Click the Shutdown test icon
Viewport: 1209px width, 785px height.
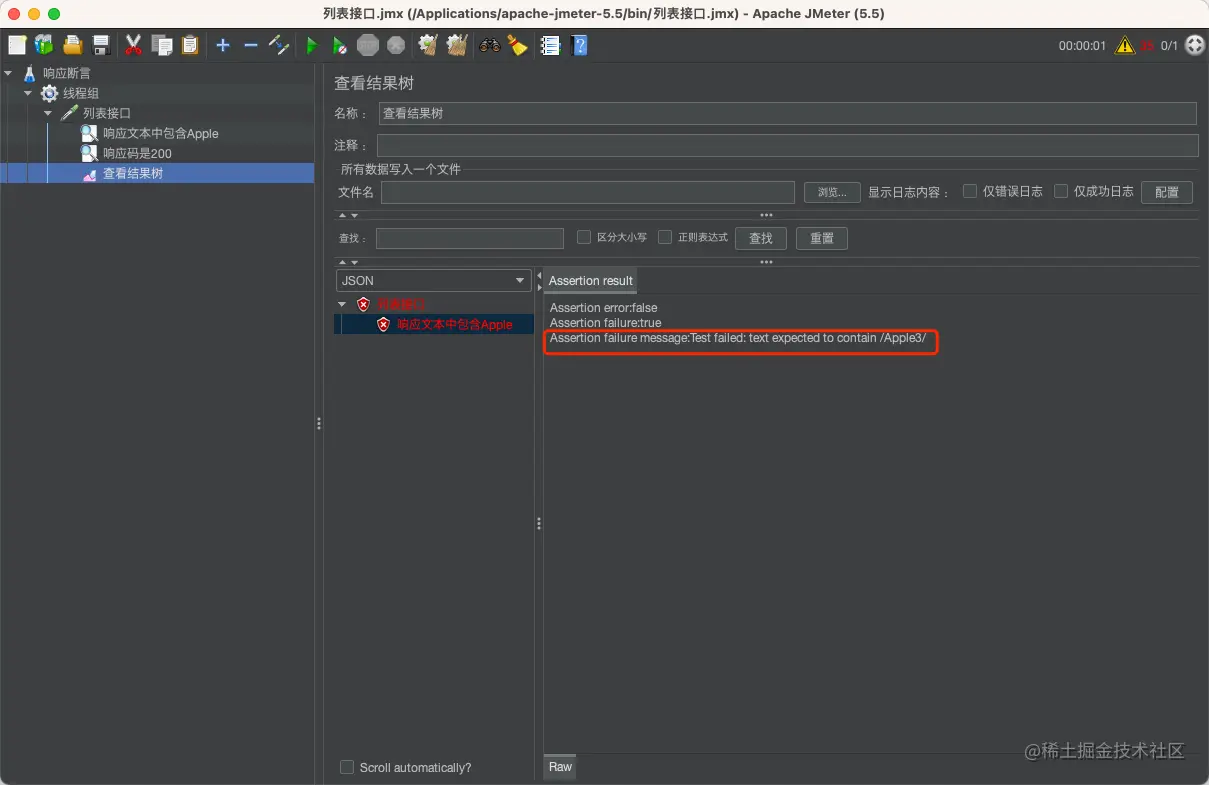pyautogui.click(x=396, y=45)
